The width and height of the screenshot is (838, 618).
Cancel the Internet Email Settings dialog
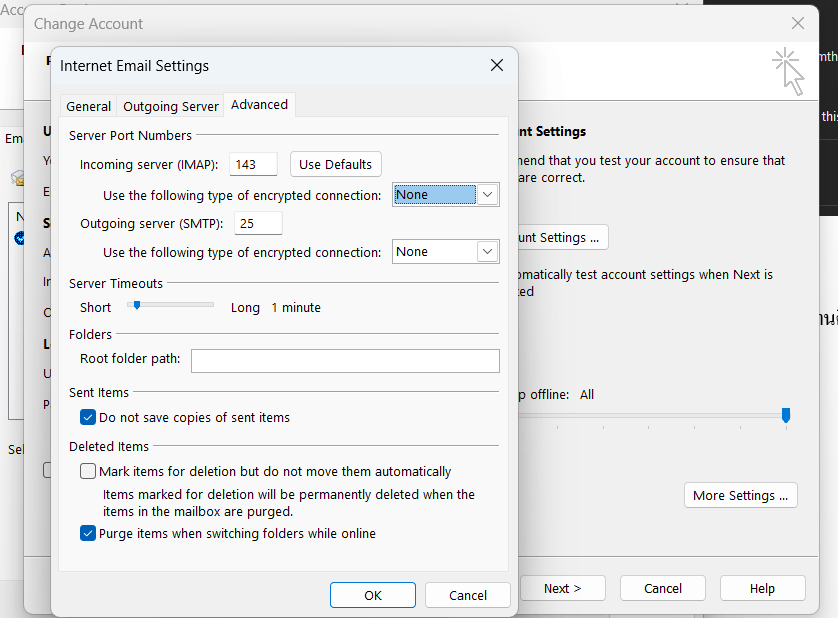[x=468, y=595]
